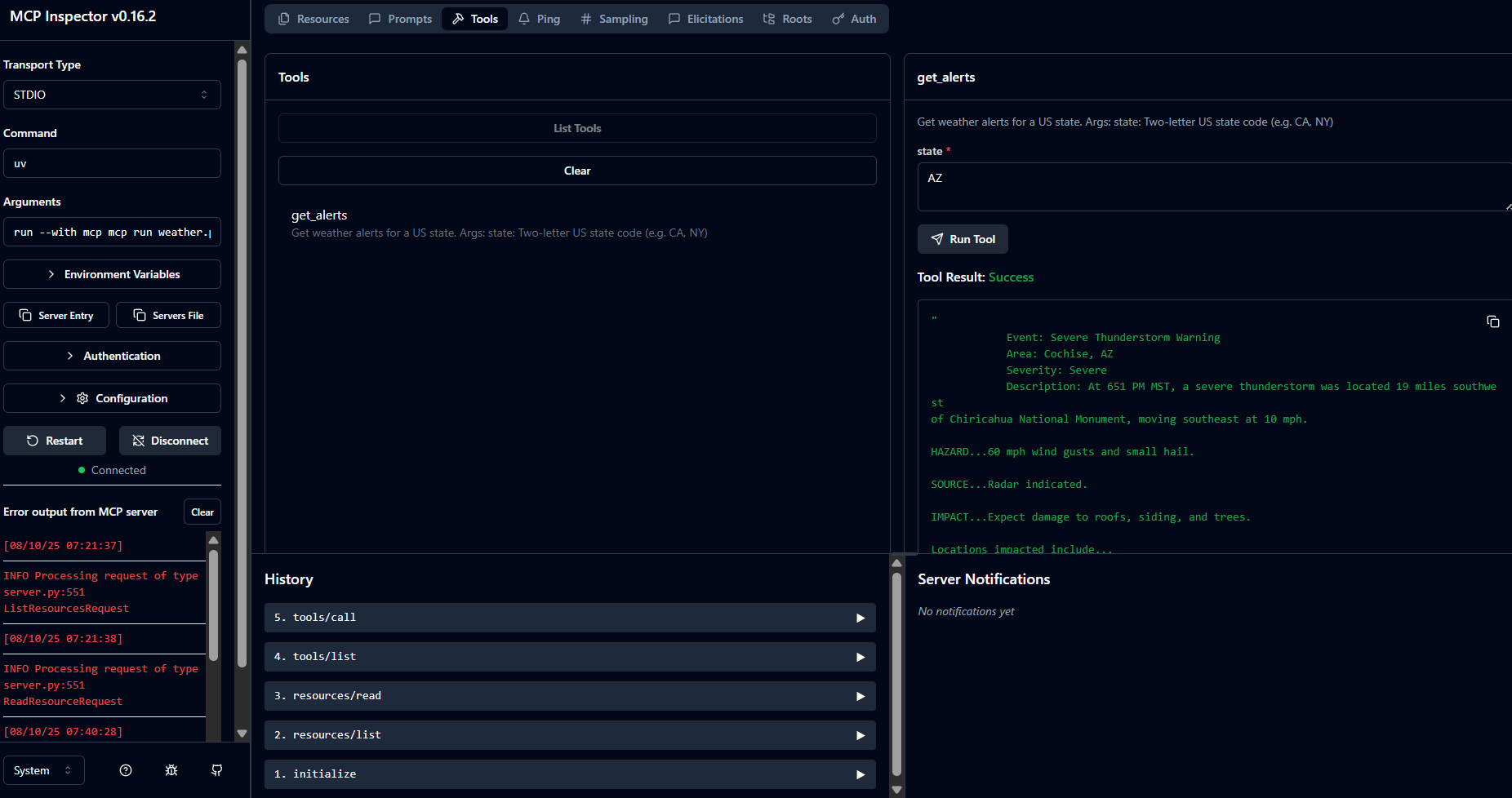Open the Transport Type STDIO dropdown

point(112,95)
